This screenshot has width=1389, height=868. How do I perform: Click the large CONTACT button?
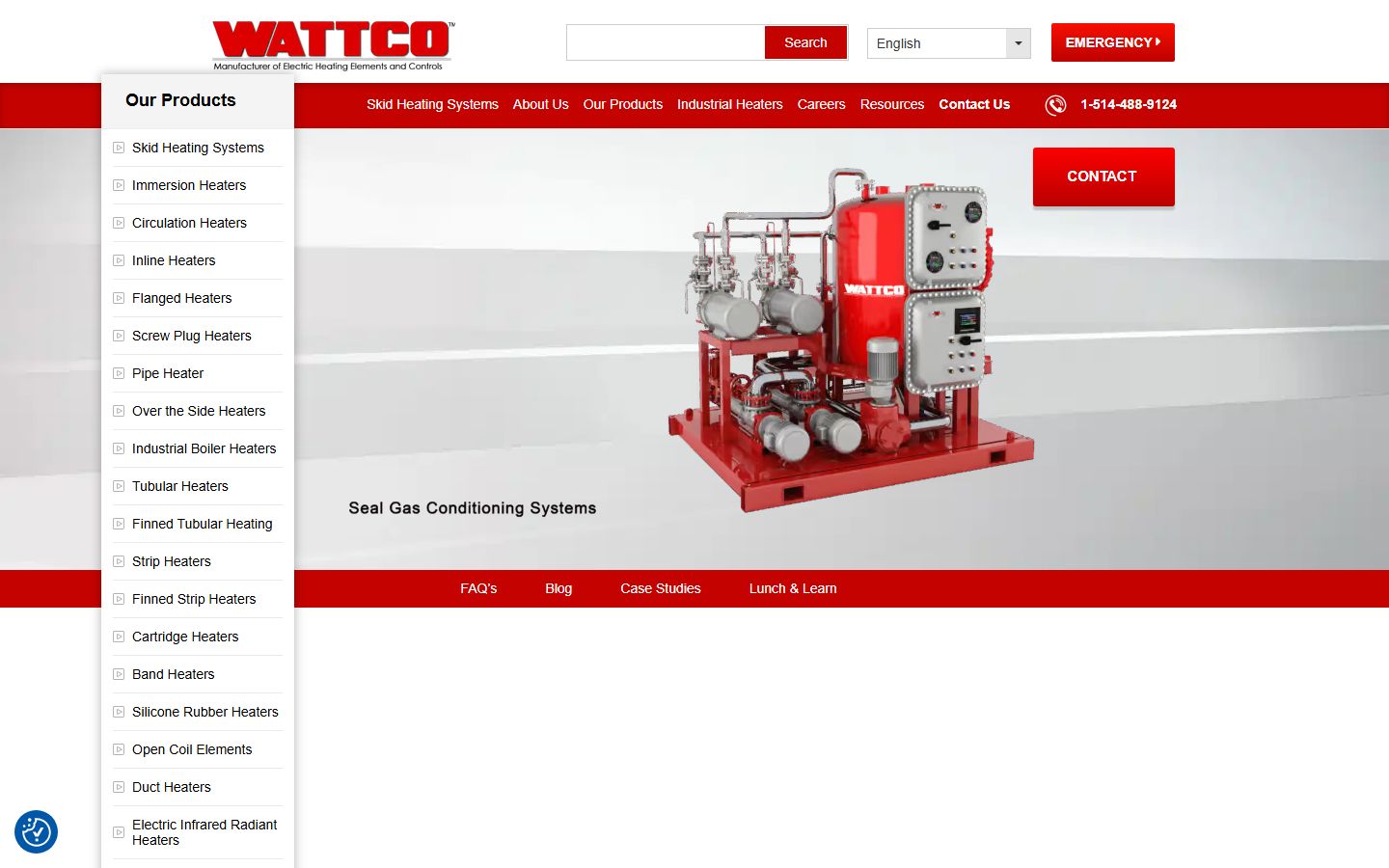(x=1103, y=176)
